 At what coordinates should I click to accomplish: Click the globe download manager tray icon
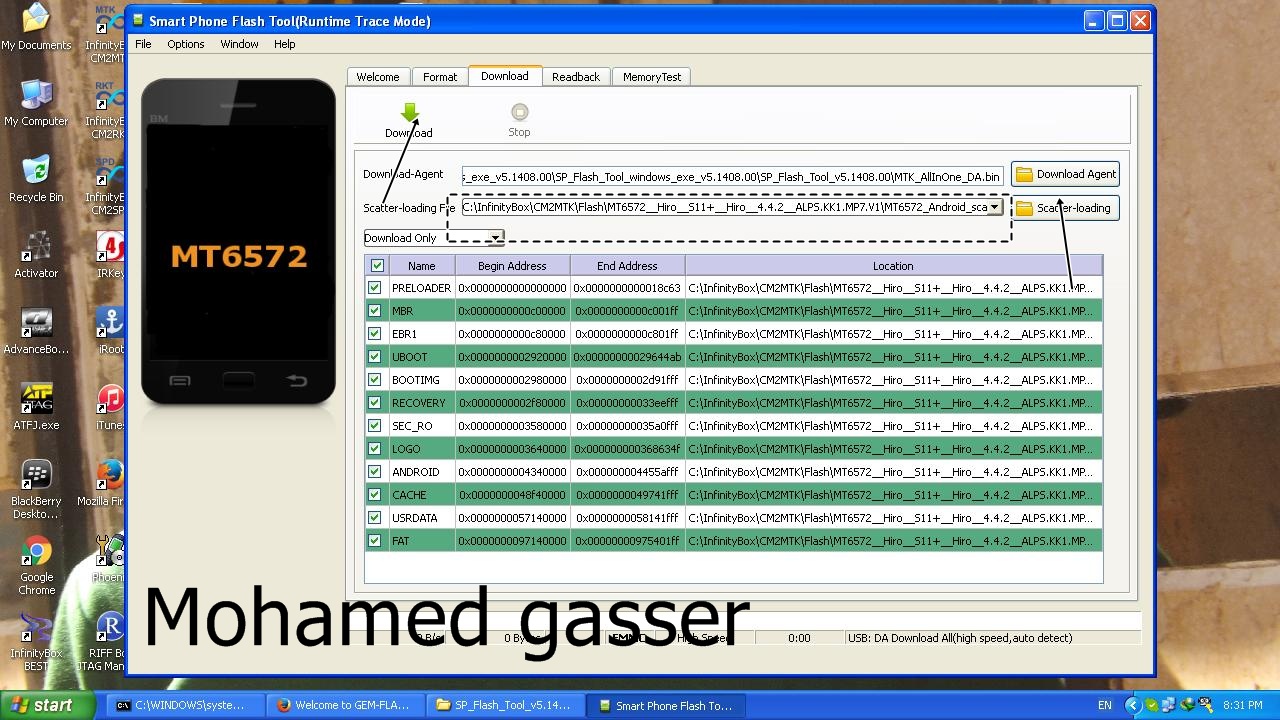(x=1187, y=705)
